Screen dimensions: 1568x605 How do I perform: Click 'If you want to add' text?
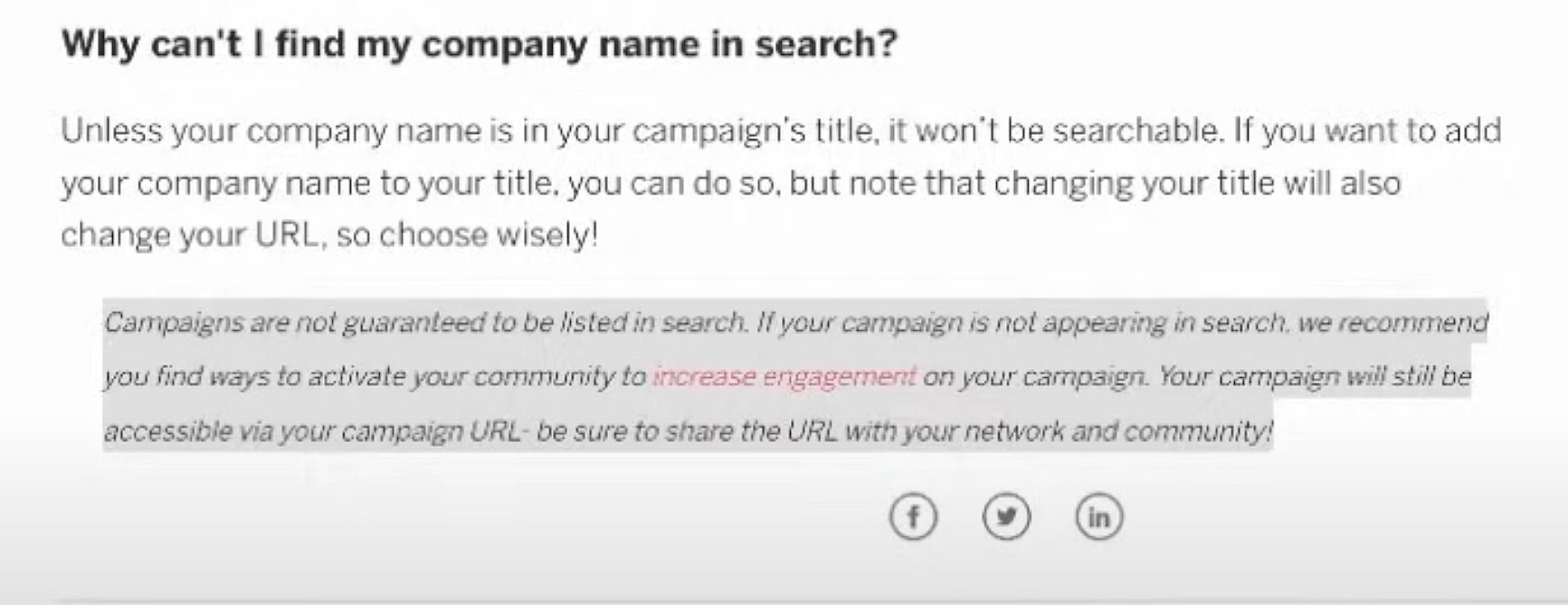point(1367,131)
